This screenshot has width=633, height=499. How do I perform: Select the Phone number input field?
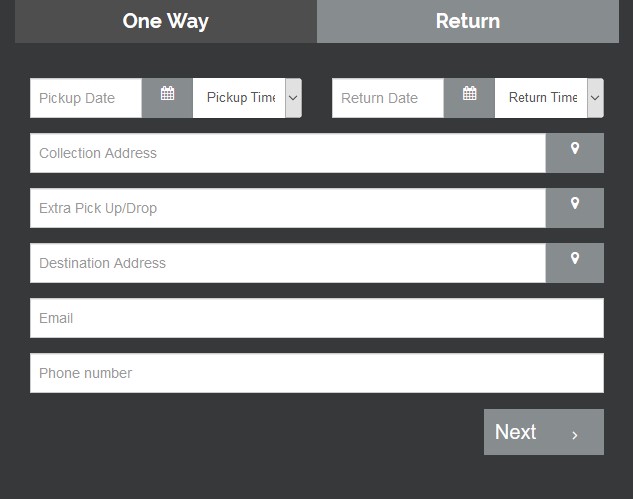[x=317, y=373]
